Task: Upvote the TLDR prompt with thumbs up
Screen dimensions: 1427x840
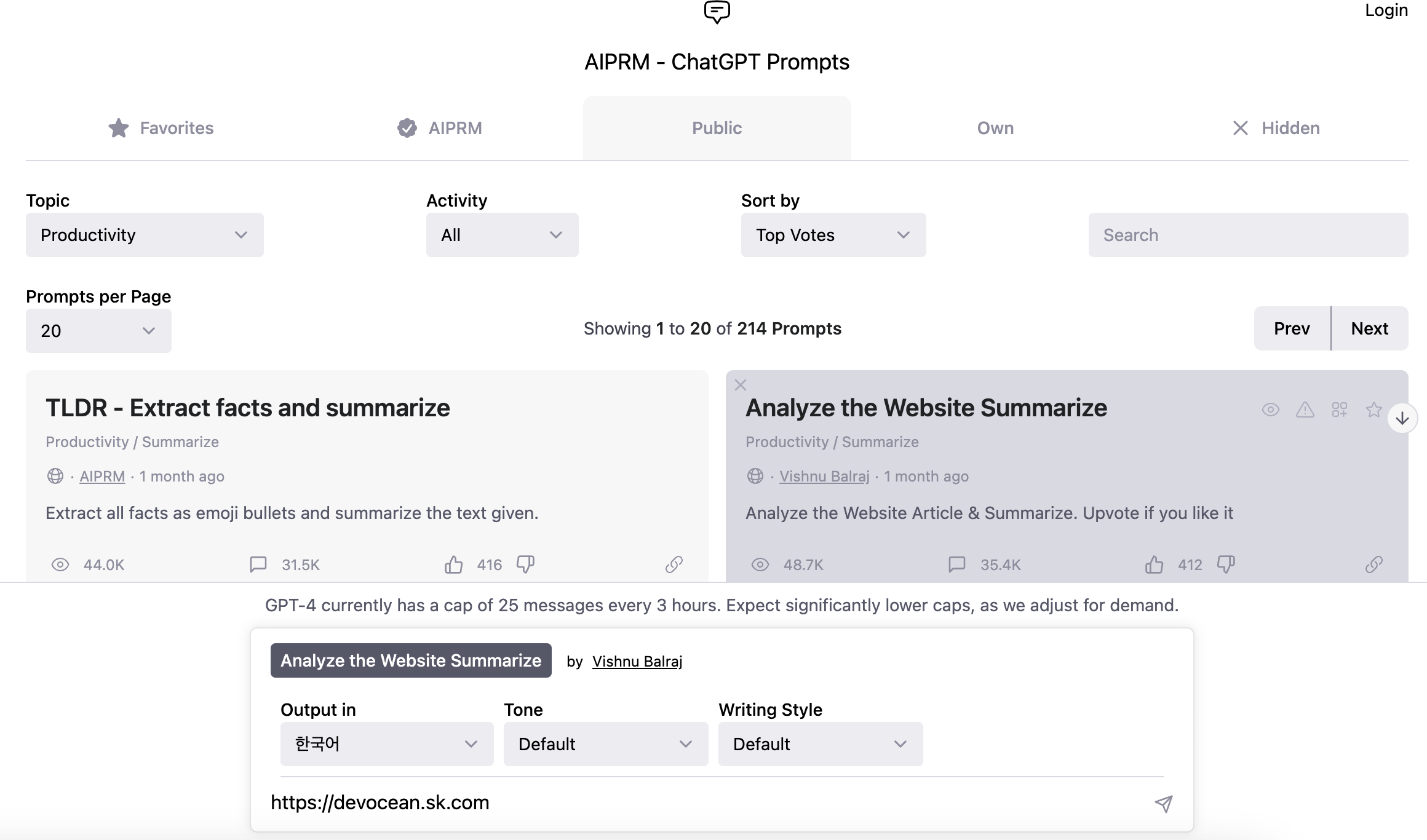Action: pyautogui.click(x=453, y=565)
